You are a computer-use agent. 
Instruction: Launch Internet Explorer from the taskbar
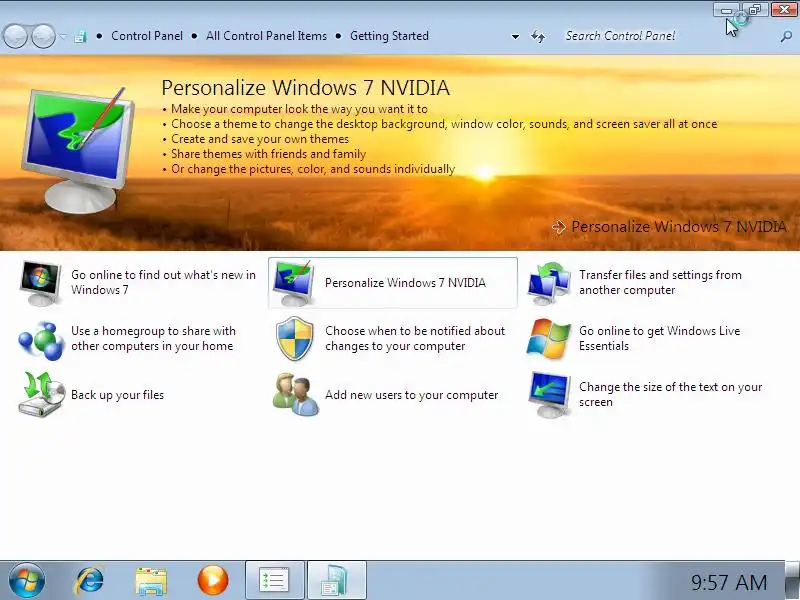(90, 580)
